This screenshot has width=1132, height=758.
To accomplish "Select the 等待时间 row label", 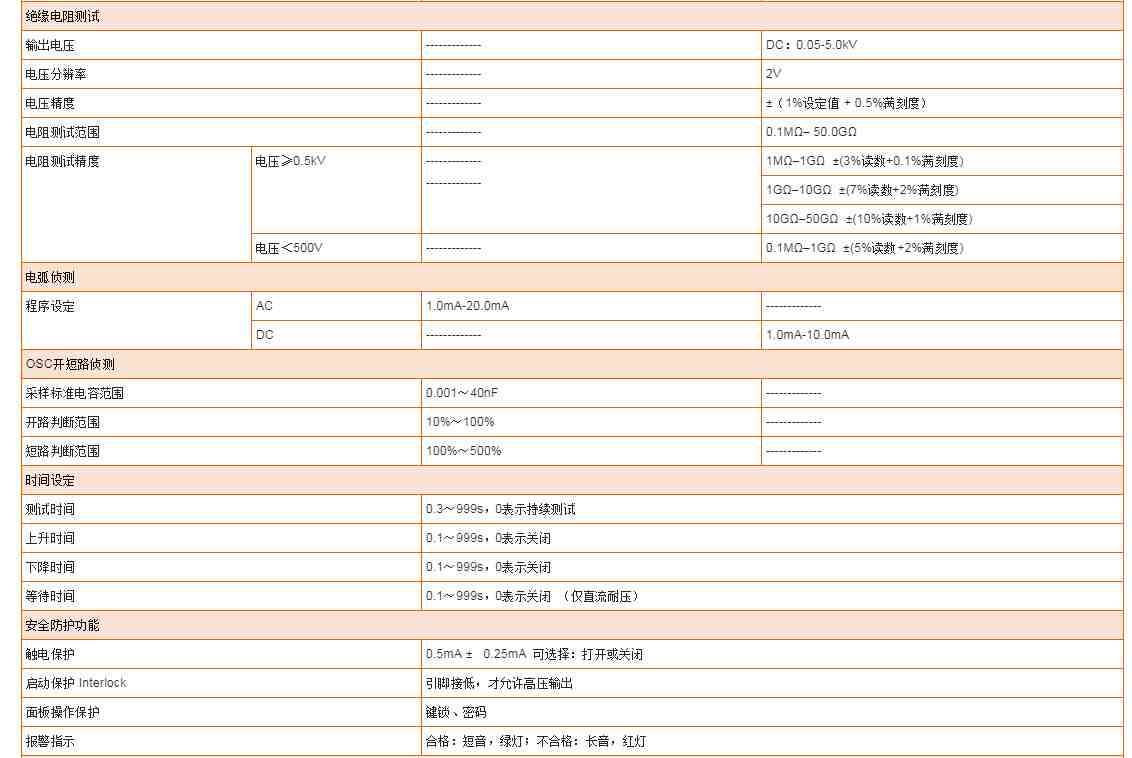I will (x=50, y=596).
